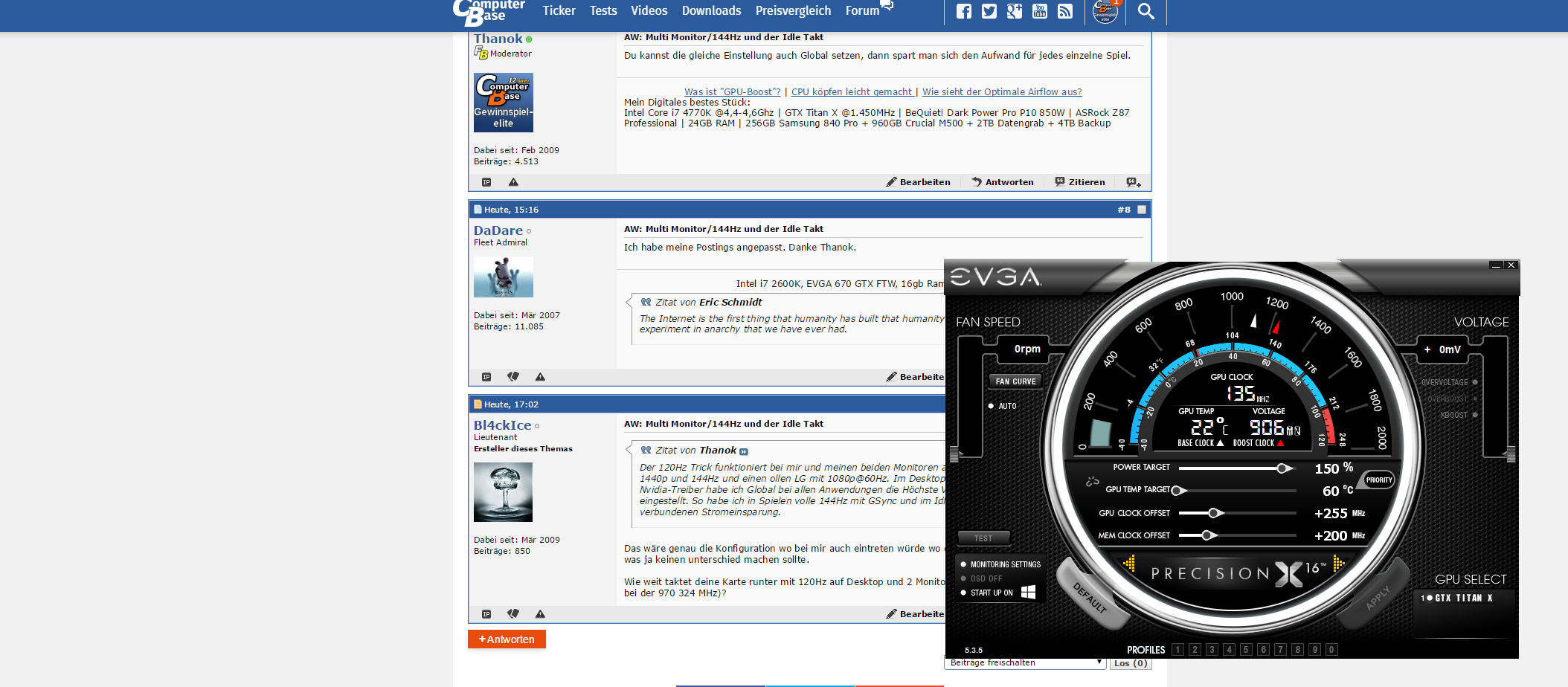Click the IP icon under DaDare's post

pos(486,377)
